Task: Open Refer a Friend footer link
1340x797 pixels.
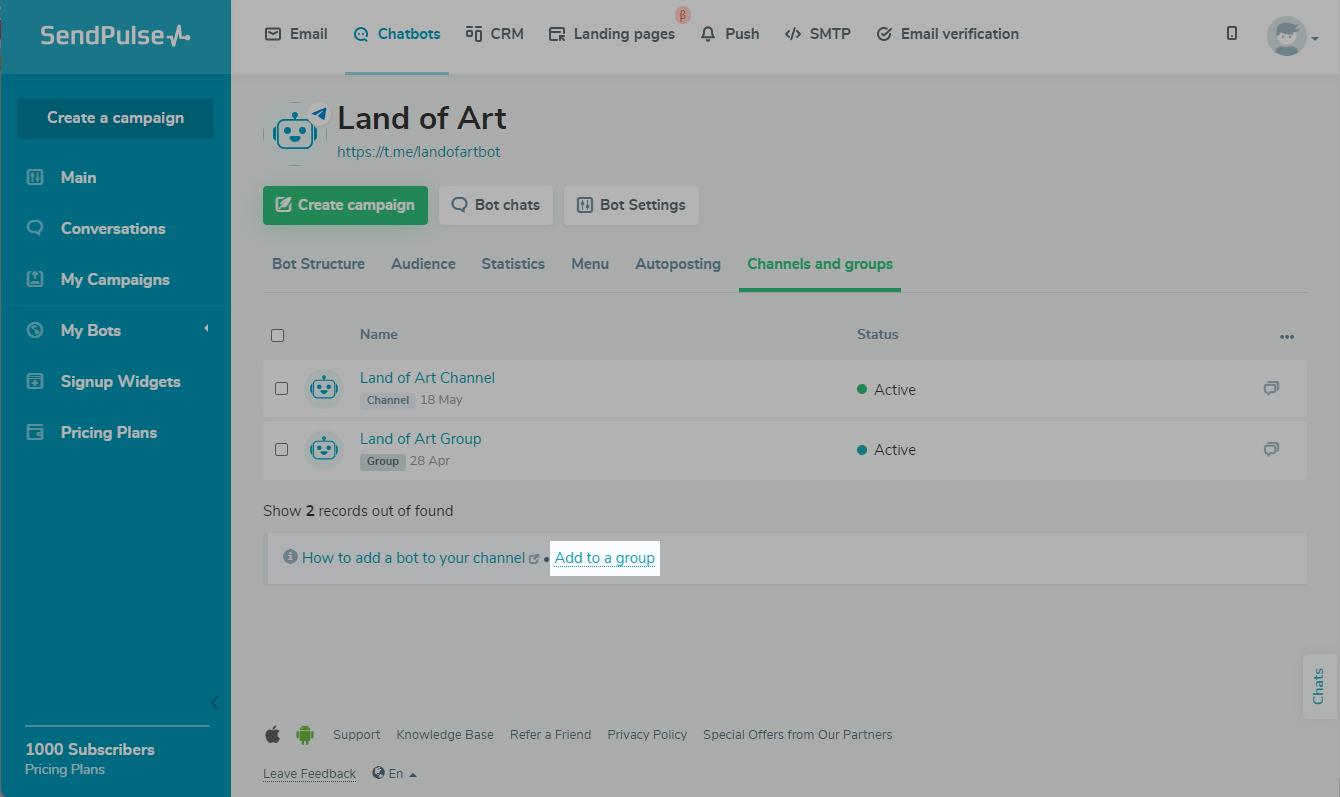Action: pyautogui.click(x=550, y=735)
